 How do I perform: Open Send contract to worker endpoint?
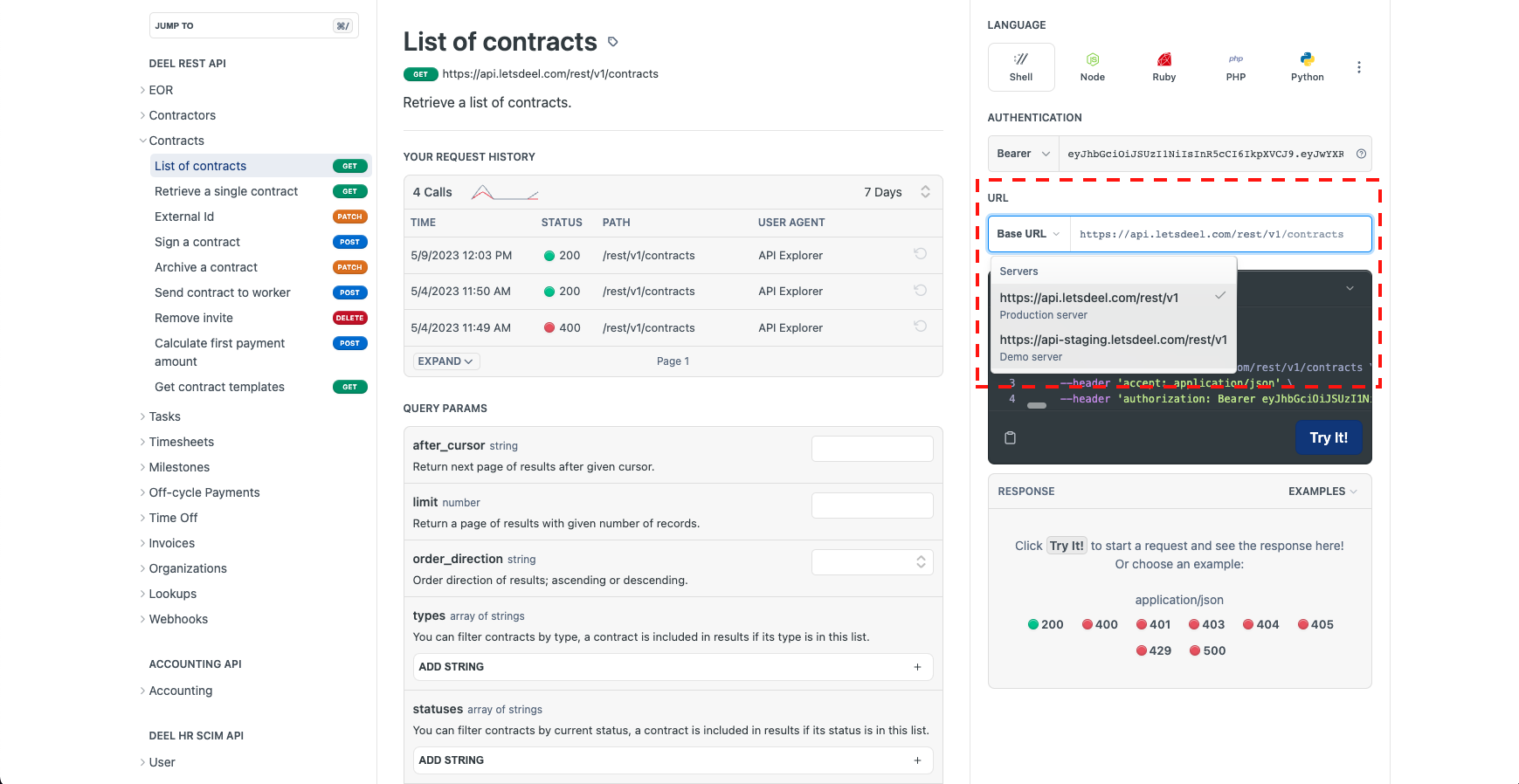pyautogui.click(x=260, y=292)
